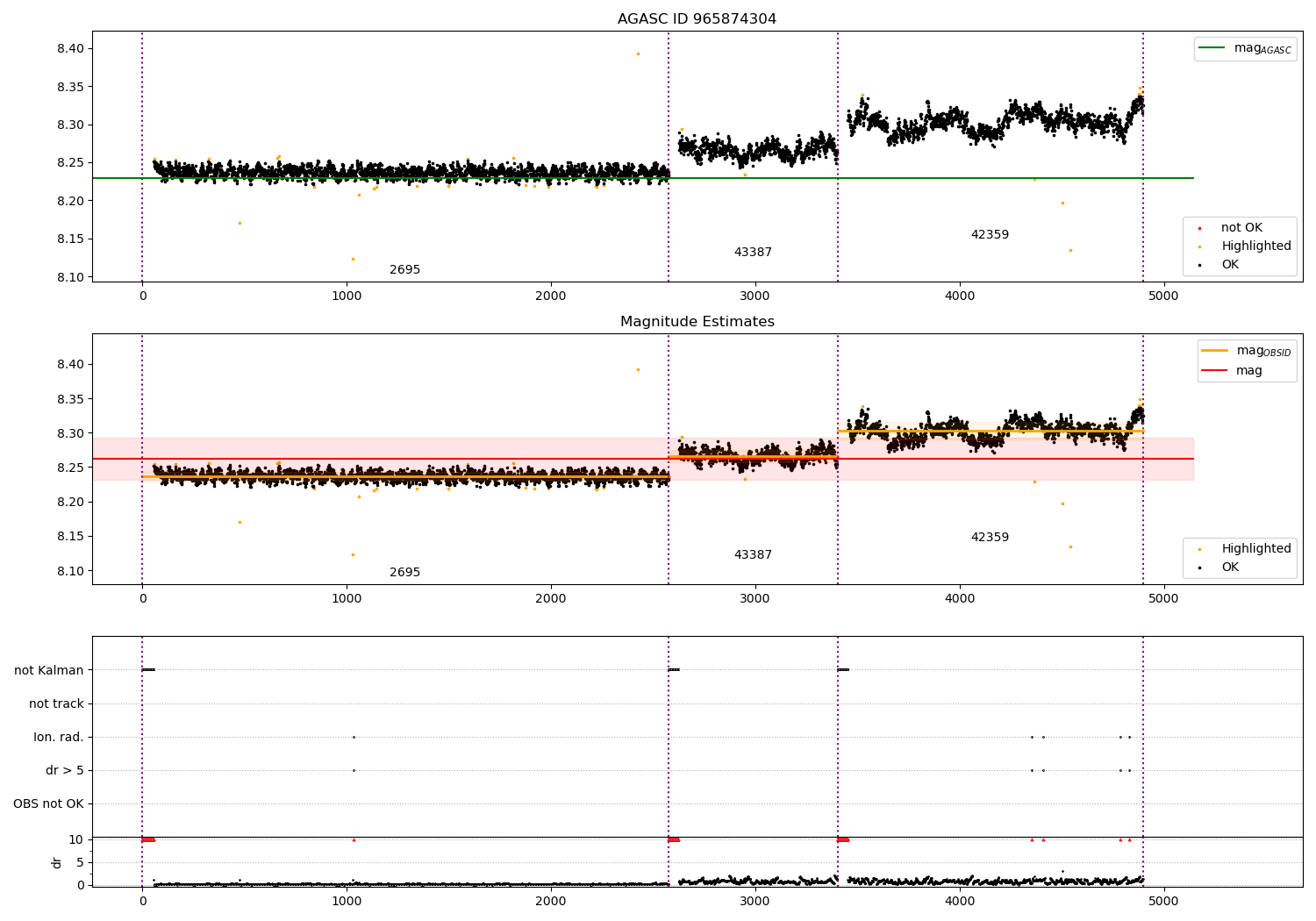This screenshot has width=1316, height=921.
Task: Click orange outlier point near 8.39 in top panel
Action: (638, 54)
